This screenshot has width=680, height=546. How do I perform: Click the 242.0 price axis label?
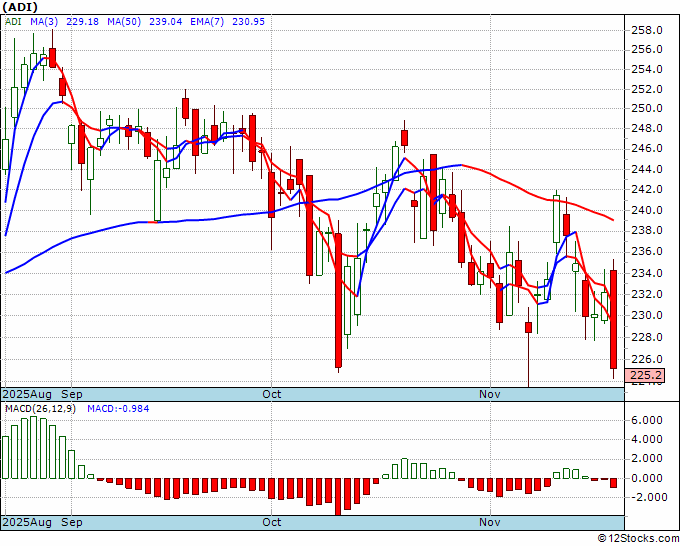tap(647, 190)
